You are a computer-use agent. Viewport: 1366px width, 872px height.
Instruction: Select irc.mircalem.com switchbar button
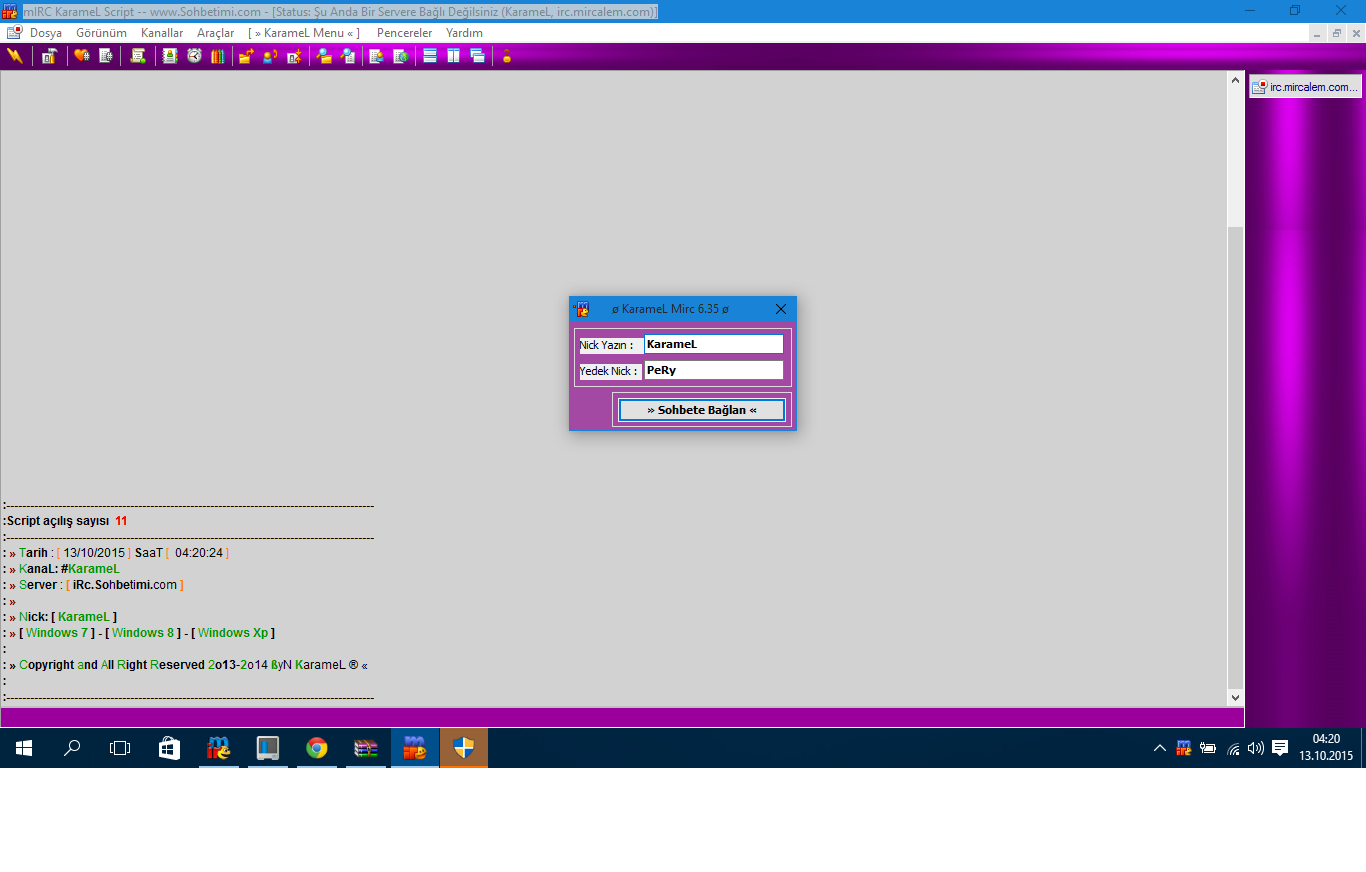[x=1305, y=87]
